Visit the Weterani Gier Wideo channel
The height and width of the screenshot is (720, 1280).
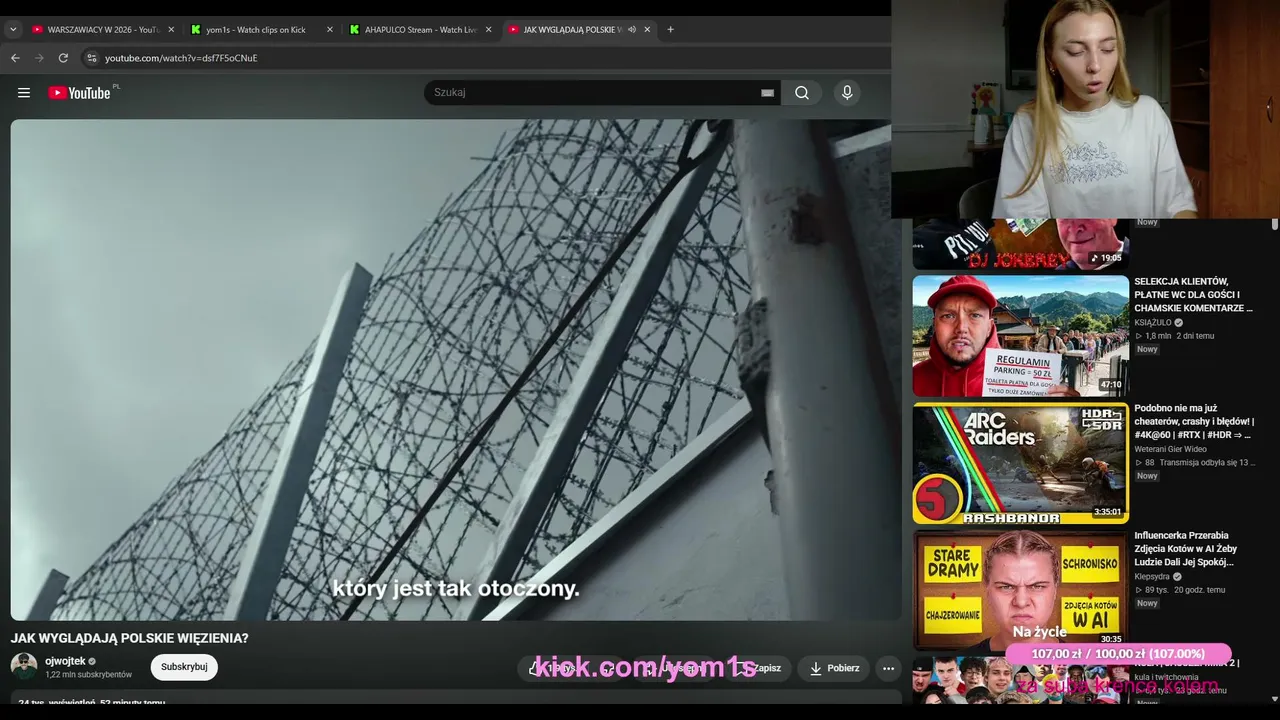click(x=1170, y=450)
